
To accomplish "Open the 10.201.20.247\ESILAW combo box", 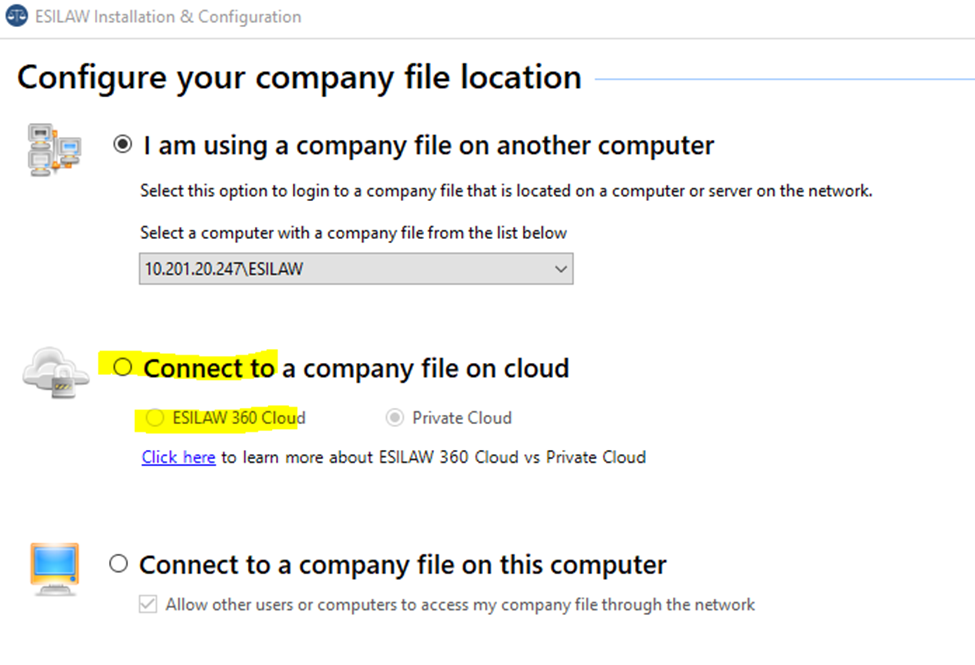I will pos(356,269).
